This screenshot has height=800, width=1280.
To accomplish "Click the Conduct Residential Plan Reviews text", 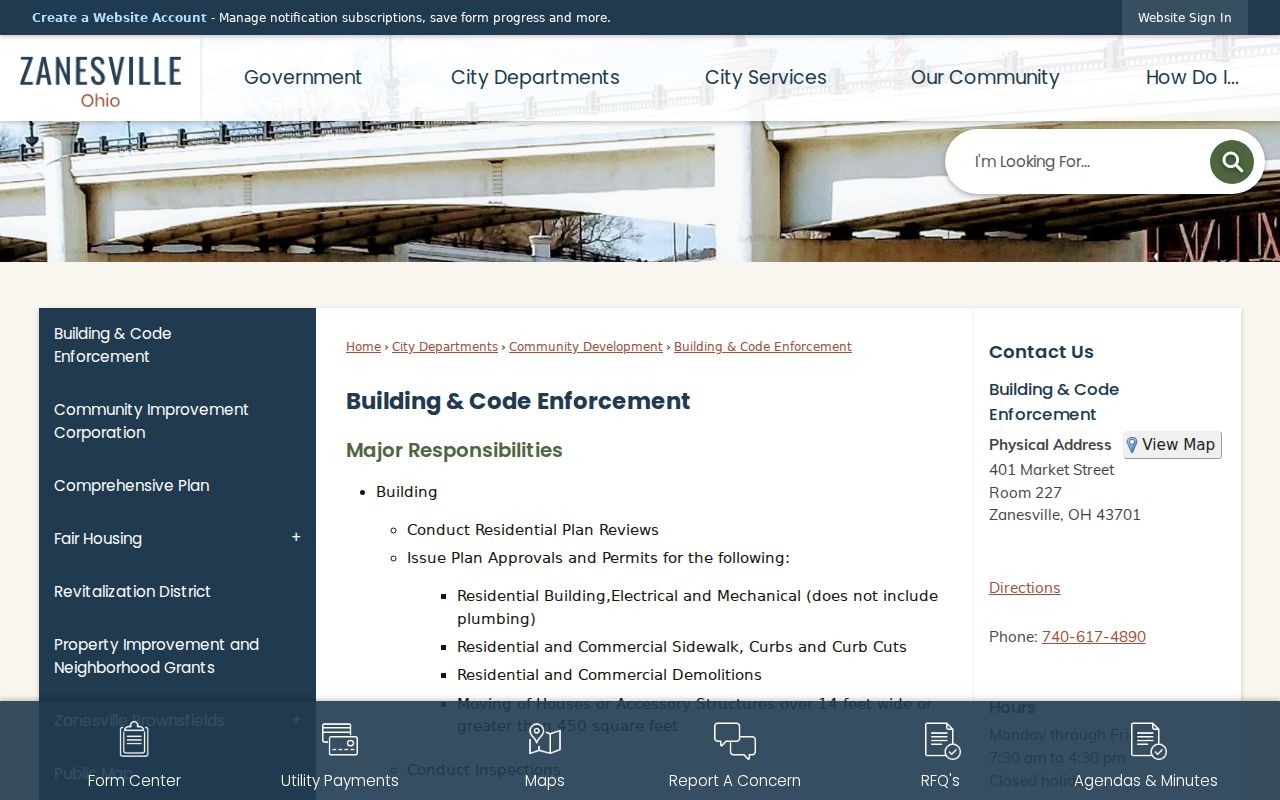I will (x=533, y=530).
